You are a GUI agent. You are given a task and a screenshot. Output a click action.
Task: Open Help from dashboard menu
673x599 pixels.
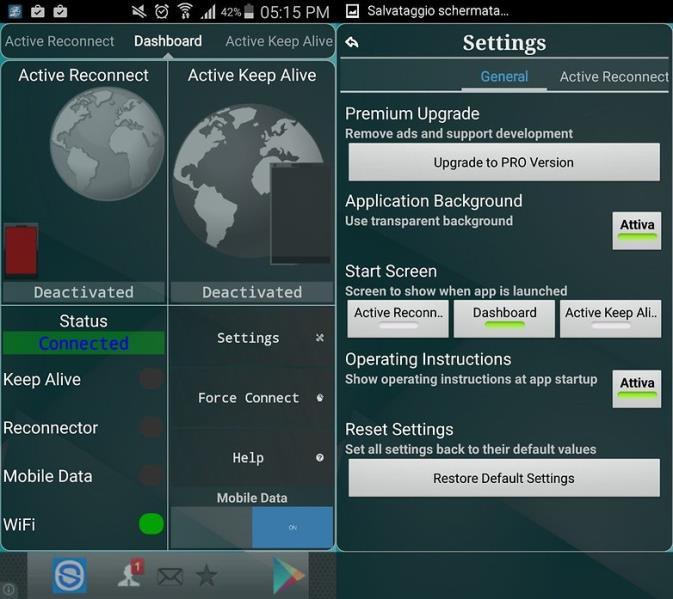(252, 458)
